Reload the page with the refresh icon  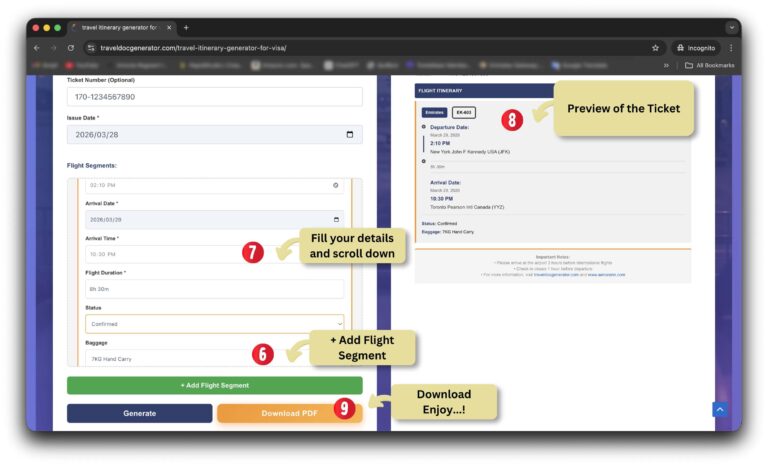70,47
